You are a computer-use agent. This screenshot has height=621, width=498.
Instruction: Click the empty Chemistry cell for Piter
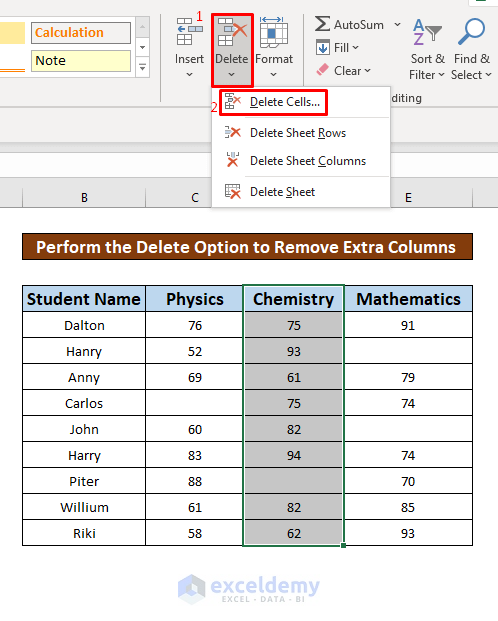click(294, 481)
